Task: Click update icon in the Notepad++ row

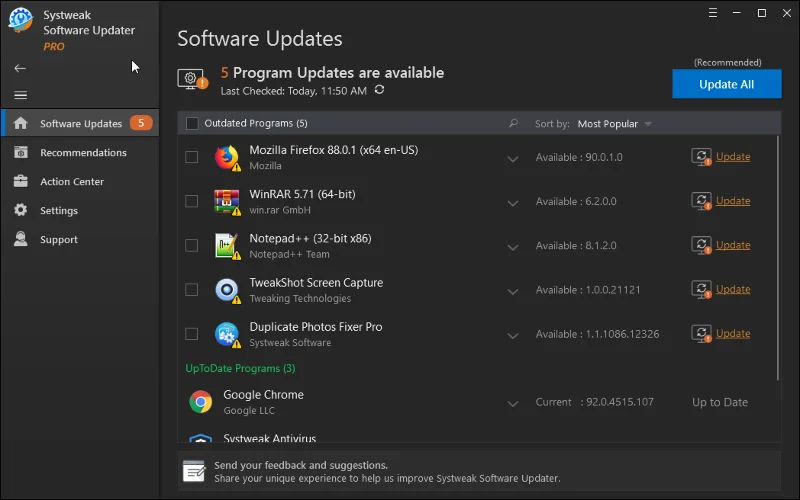Action: [x=701, y=245]
